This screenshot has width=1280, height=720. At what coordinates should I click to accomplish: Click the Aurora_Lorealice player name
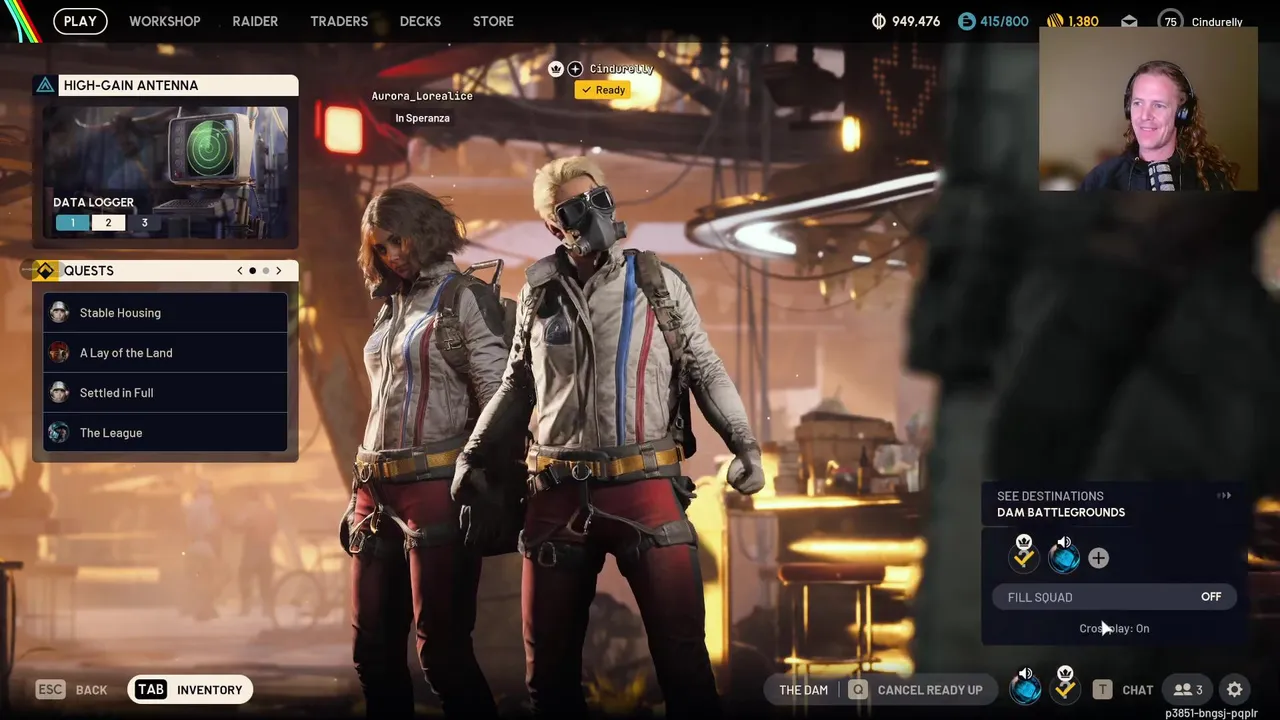(422, 96)
